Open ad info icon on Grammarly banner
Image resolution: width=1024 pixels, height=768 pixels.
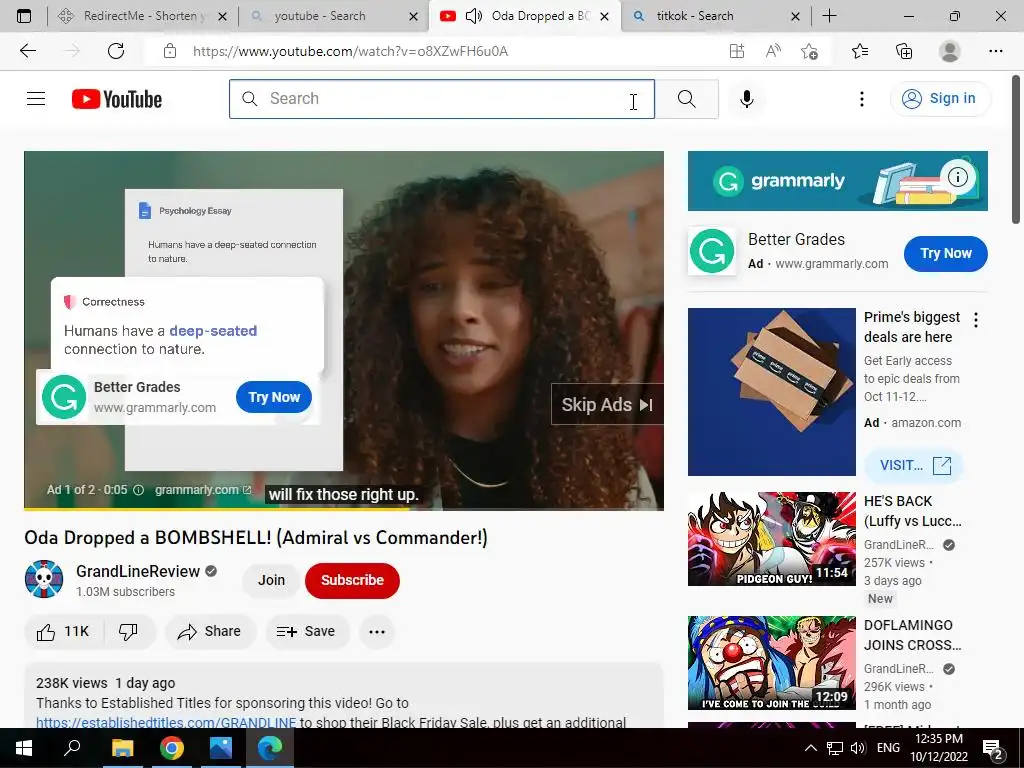point(957,176)
